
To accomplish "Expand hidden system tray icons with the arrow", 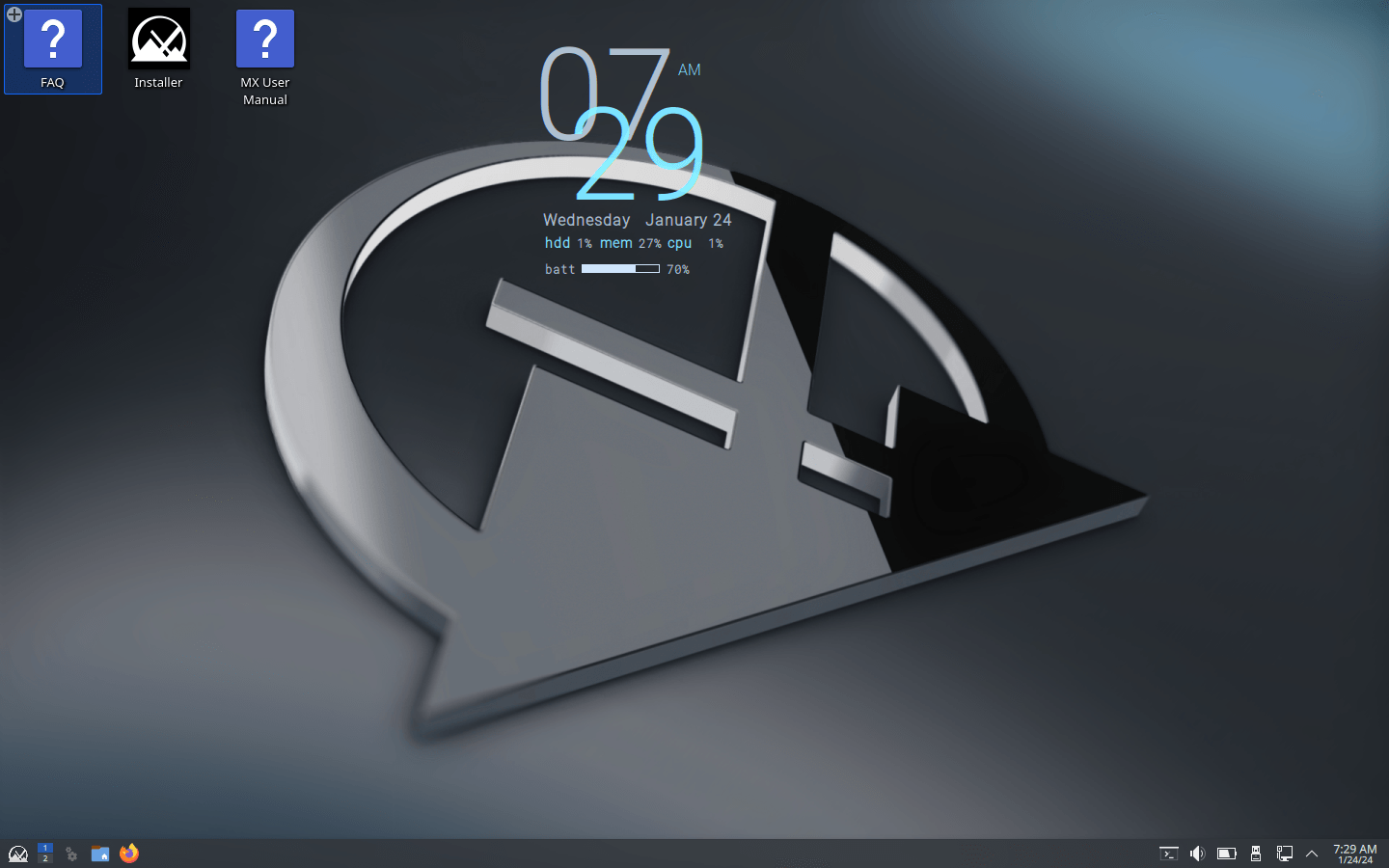I will (1312, 854).
